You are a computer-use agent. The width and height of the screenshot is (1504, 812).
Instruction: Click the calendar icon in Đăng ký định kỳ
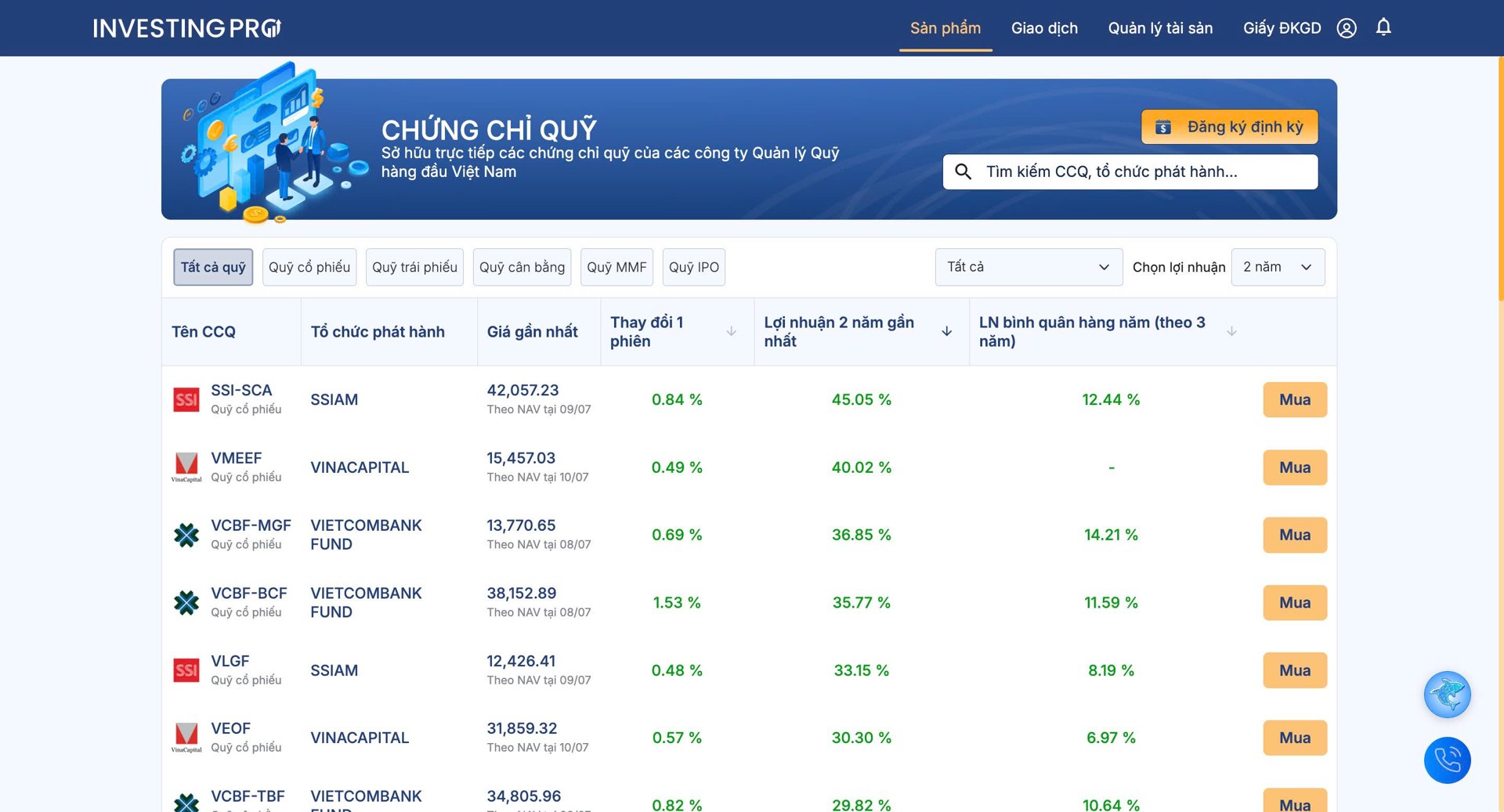(x=1163, y=127)
